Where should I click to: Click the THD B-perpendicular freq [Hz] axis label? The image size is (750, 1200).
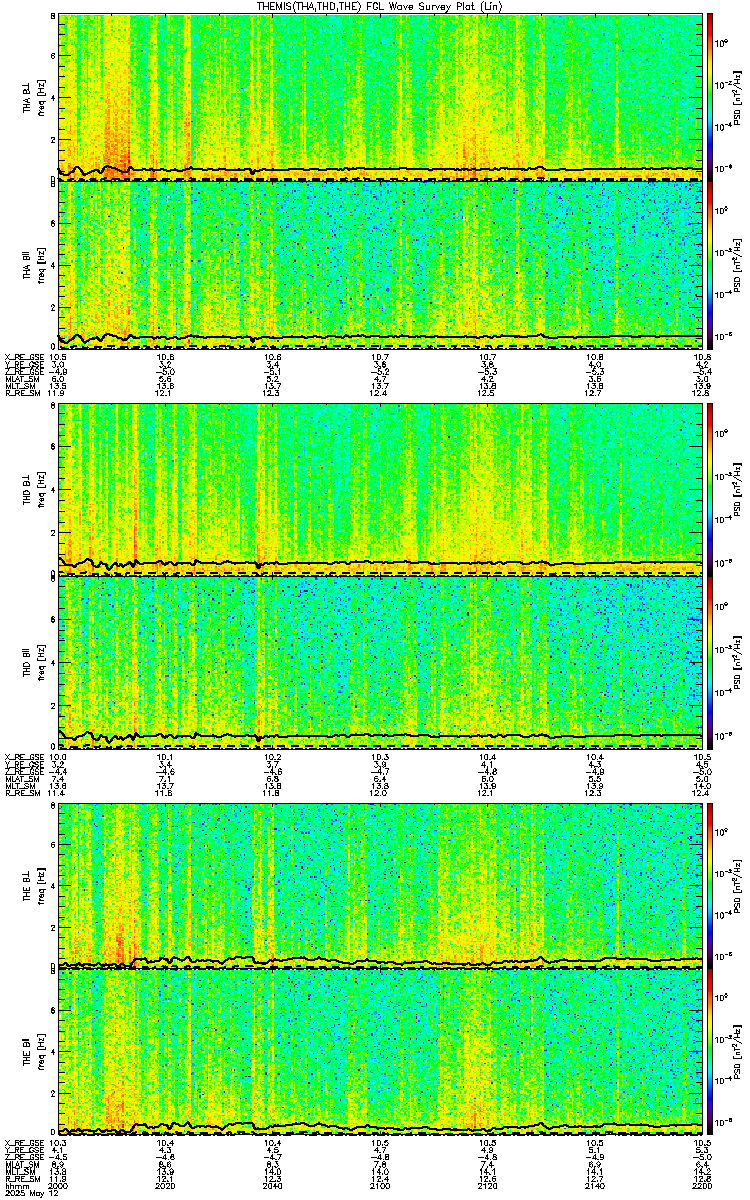[41, 488]
